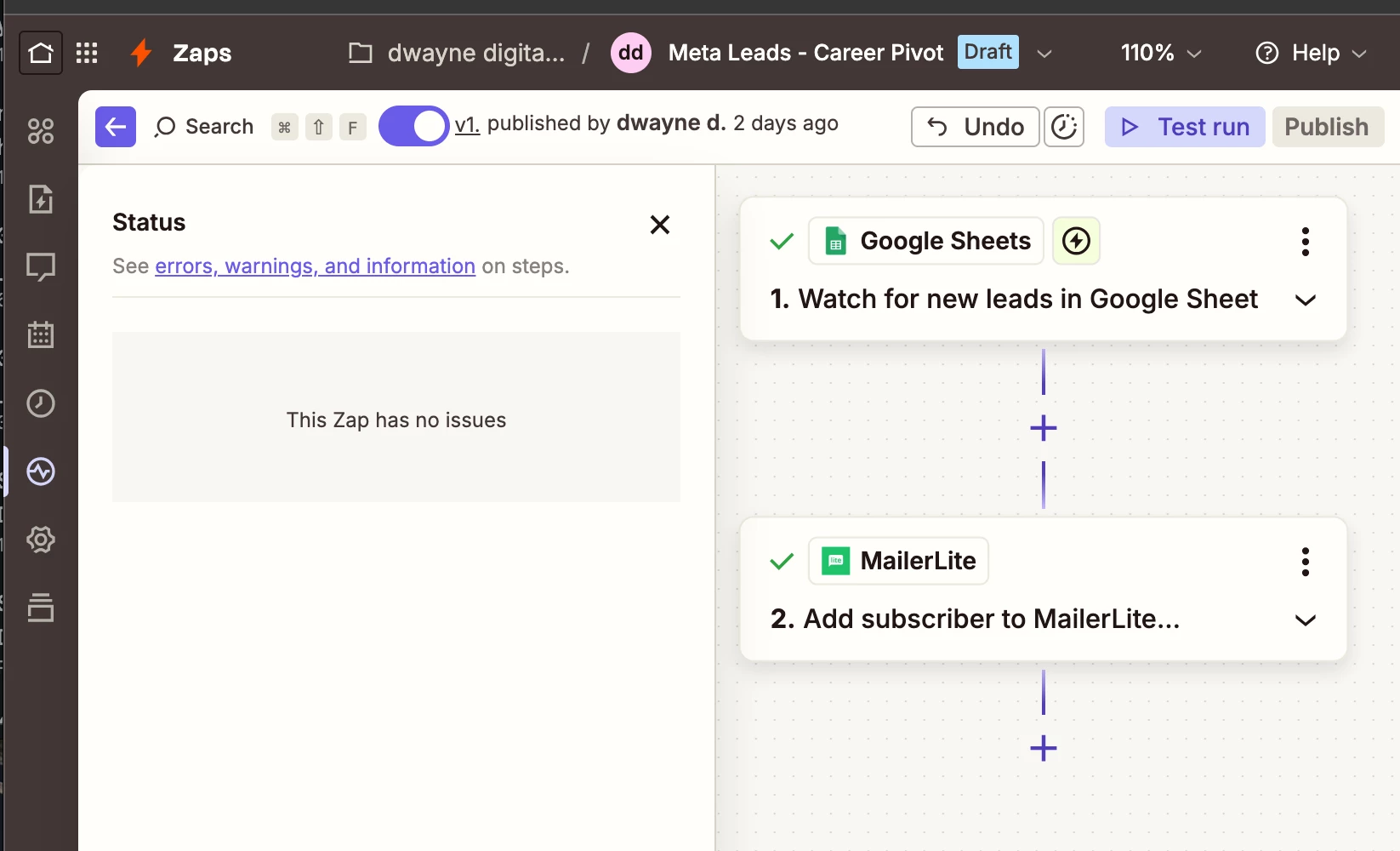
Task: Click the Zaps lightning bolt logo
Action: click(141, 53)
